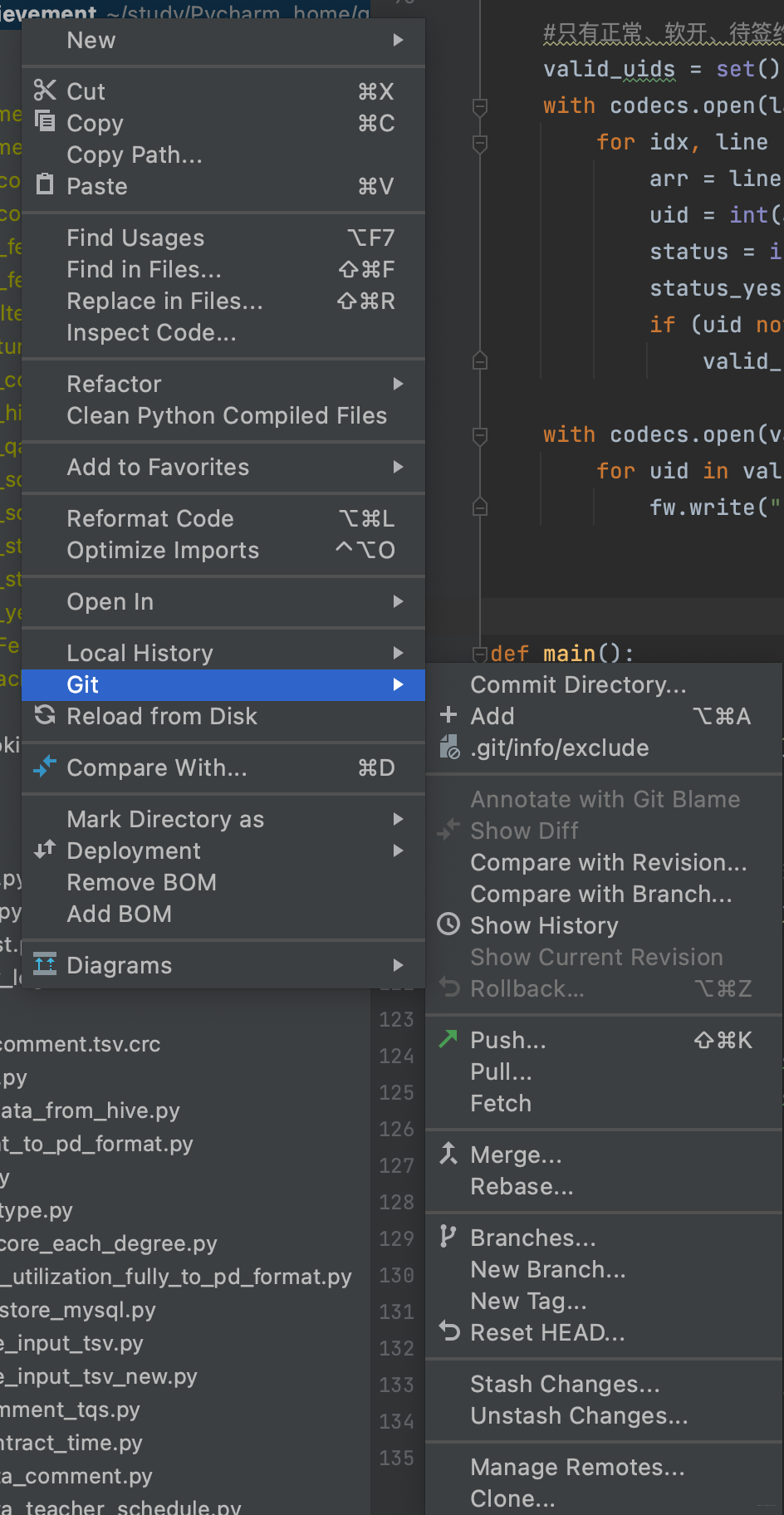Click the Branches fork icon
This screenshot has width=784, height=1515.
[448, 1237]
